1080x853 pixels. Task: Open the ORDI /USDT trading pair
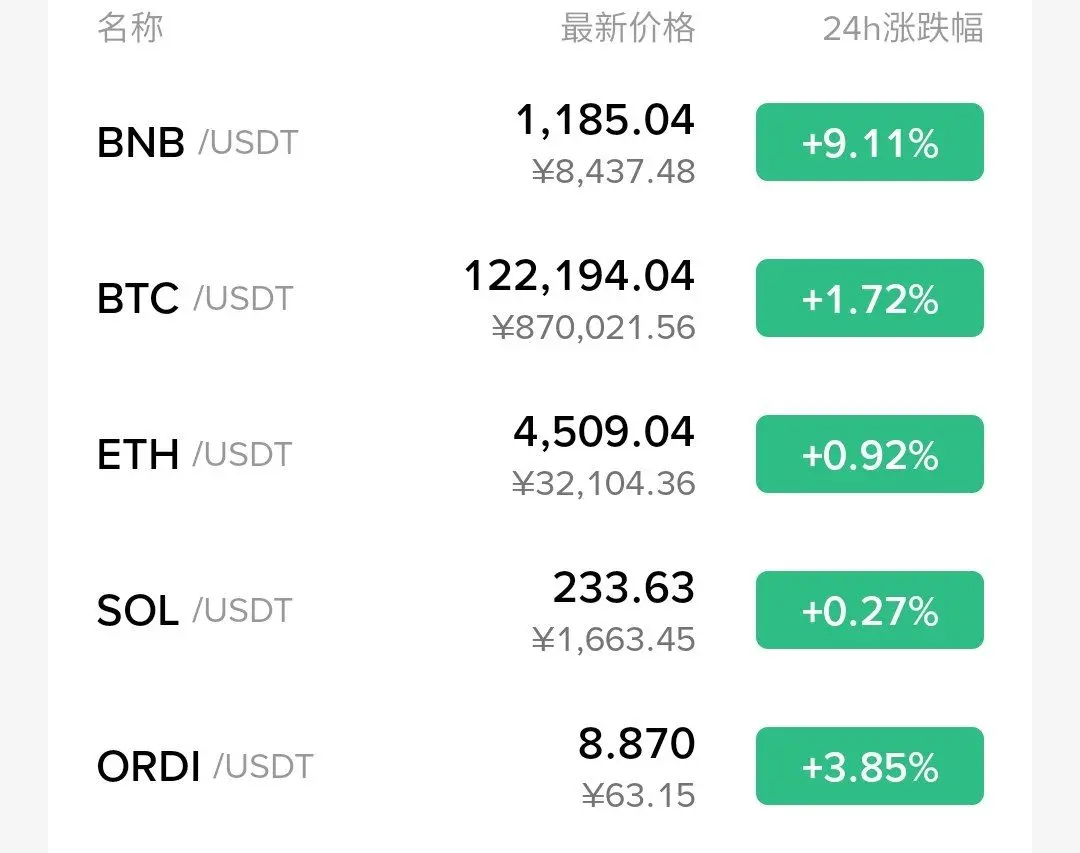[x=540, y=765]
